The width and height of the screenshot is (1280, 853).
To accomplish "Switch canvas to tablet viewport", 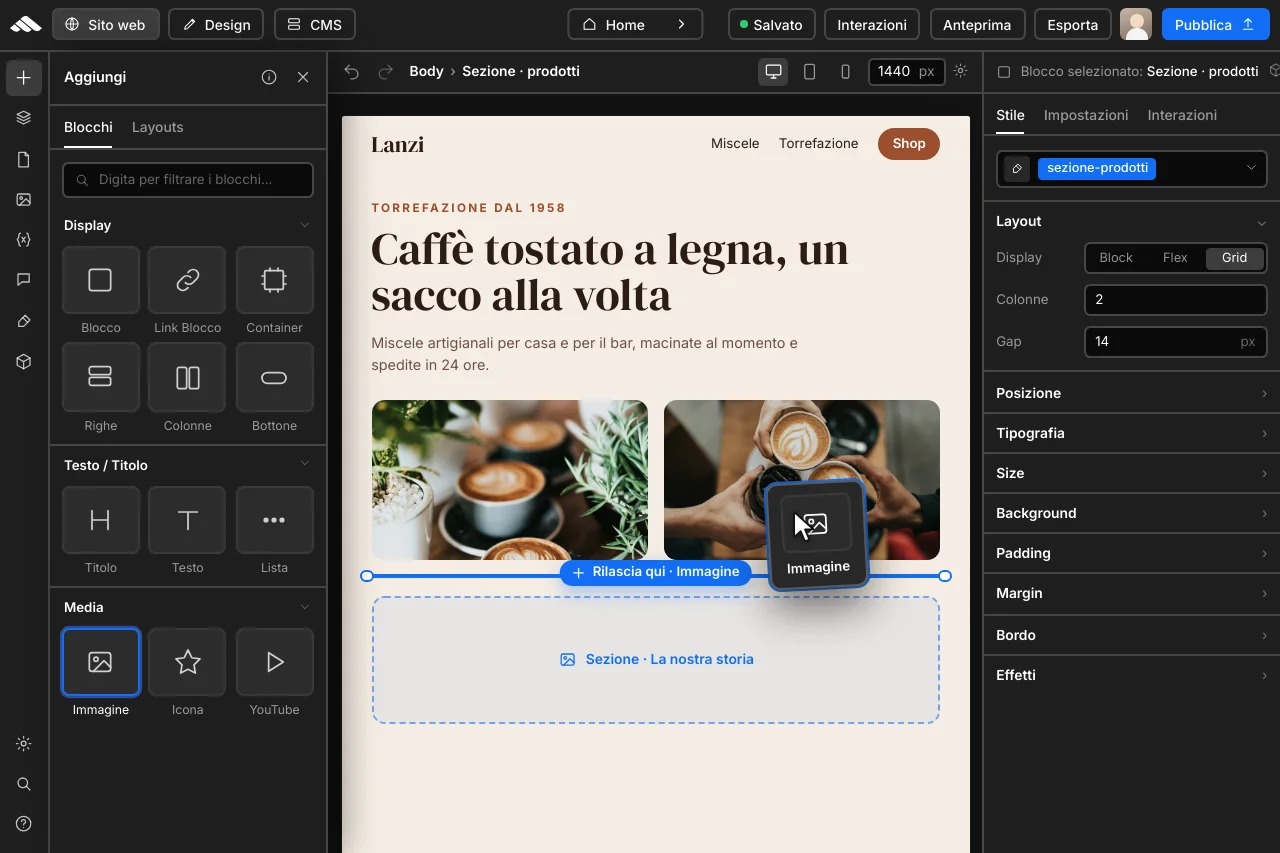I will (810, 71).
